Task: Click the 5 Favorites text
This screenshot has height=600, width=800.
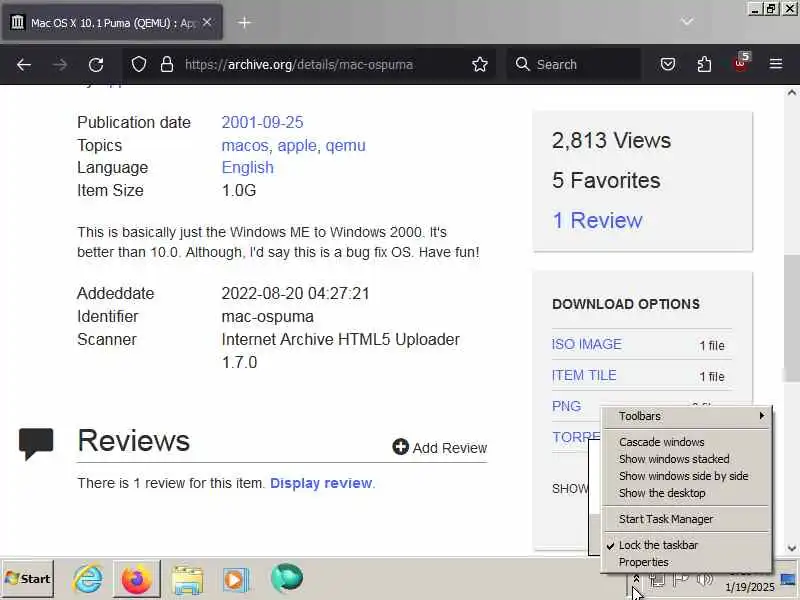Action: coord(606,180)
